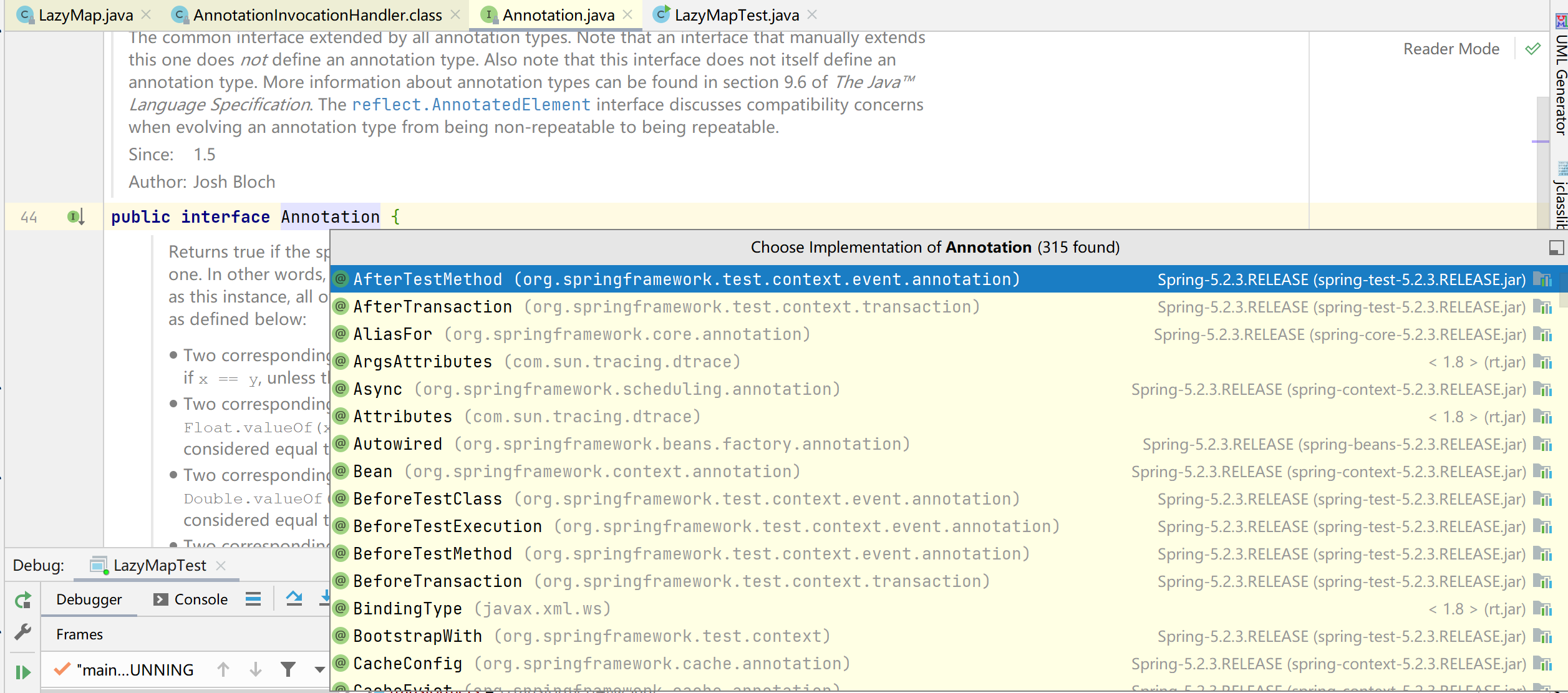Screen dimensions: 1568x693
Task: Click the filter frames funnel icon
Action: [x=288, y=670]
